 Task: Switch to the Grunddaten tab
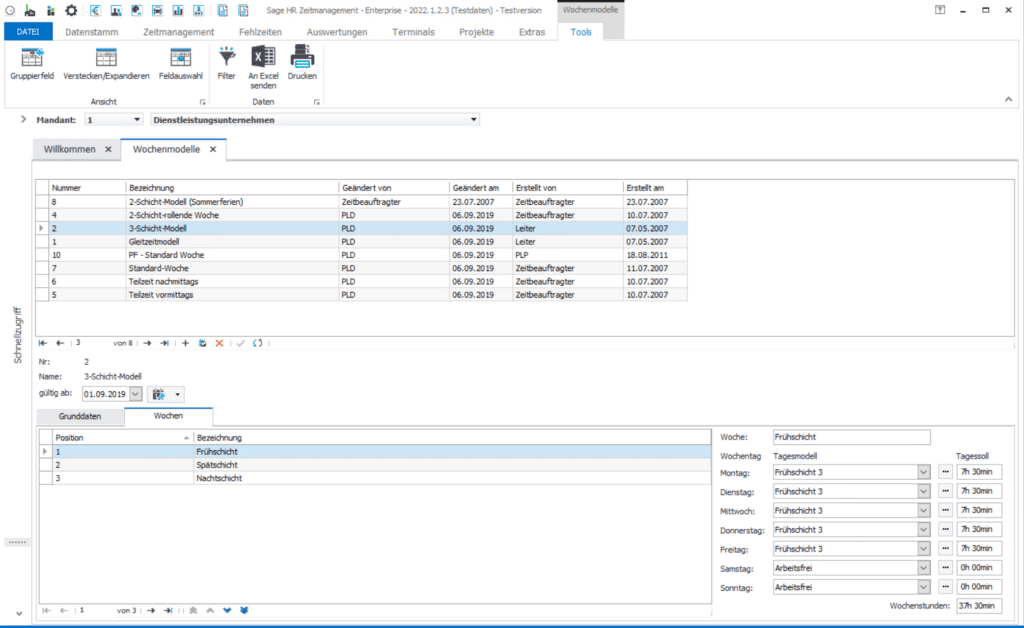click(x=80, y=416)
